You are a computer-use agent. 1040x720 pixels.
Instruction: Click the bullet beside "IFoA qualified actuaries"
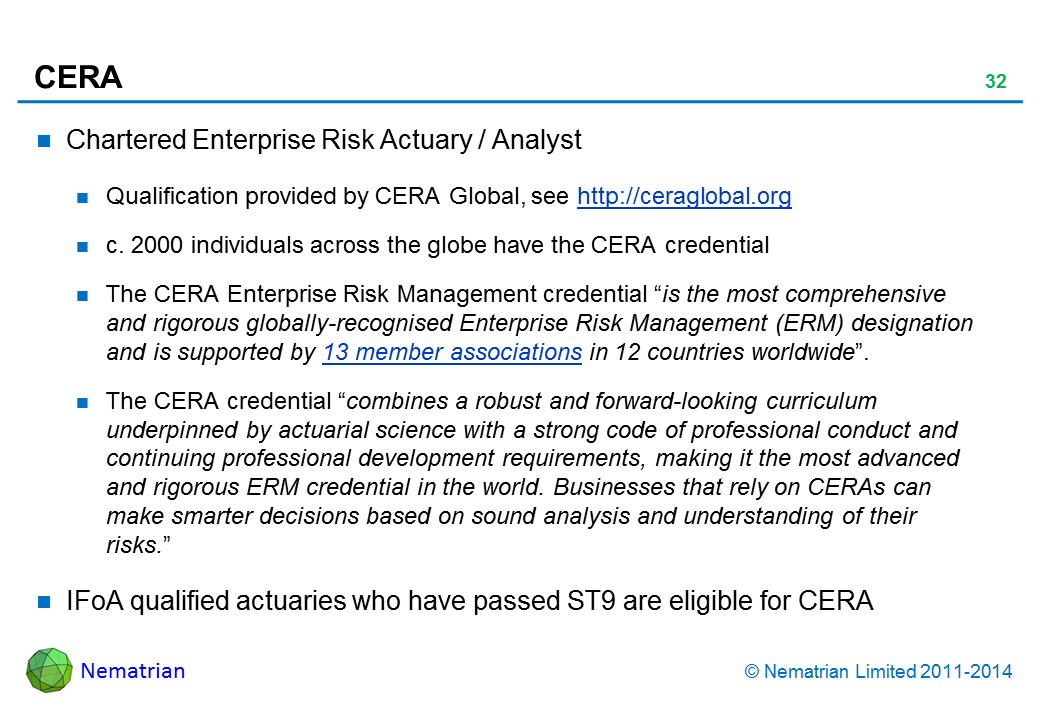coord(45,602)
